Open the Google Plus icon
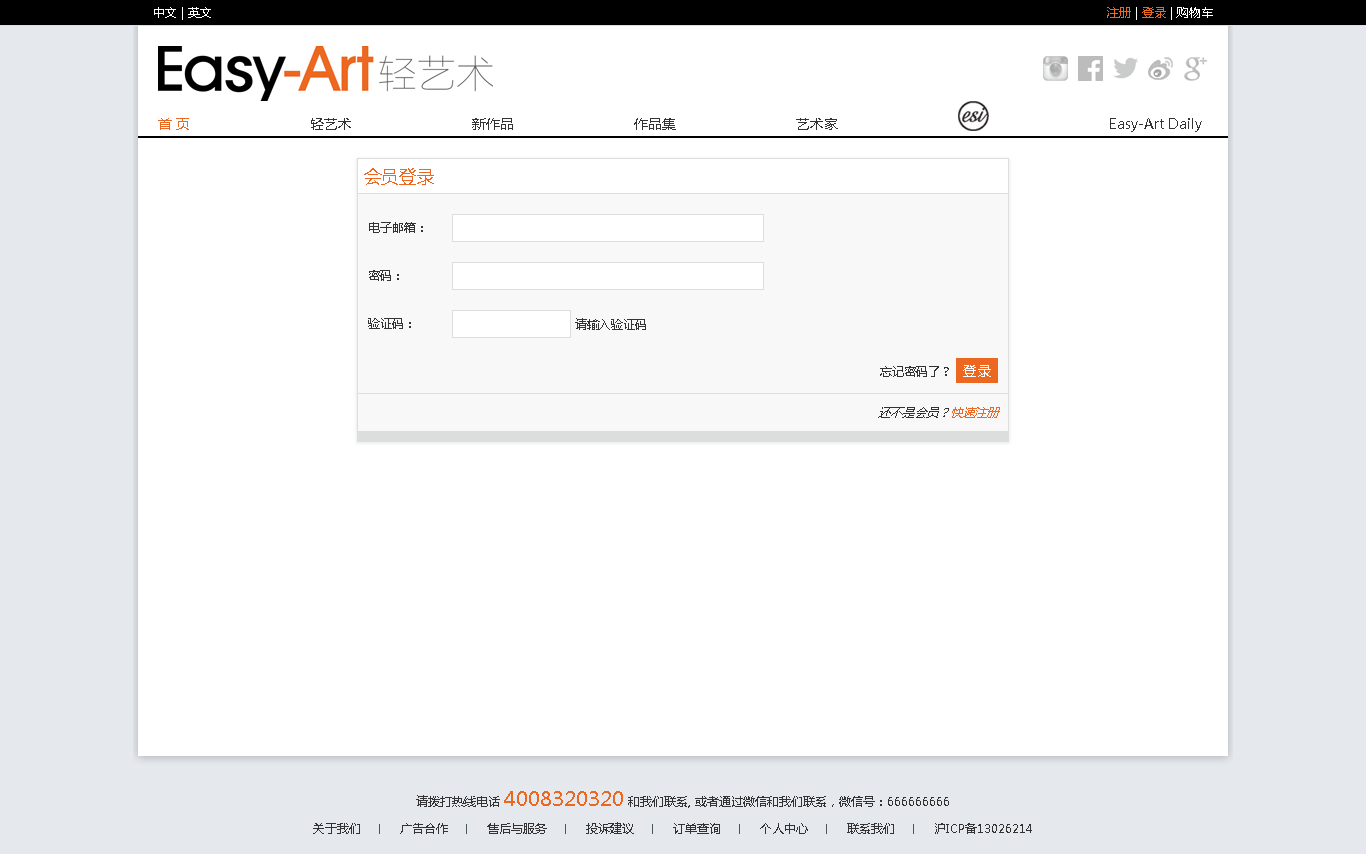 click(x=1195, y=69)
